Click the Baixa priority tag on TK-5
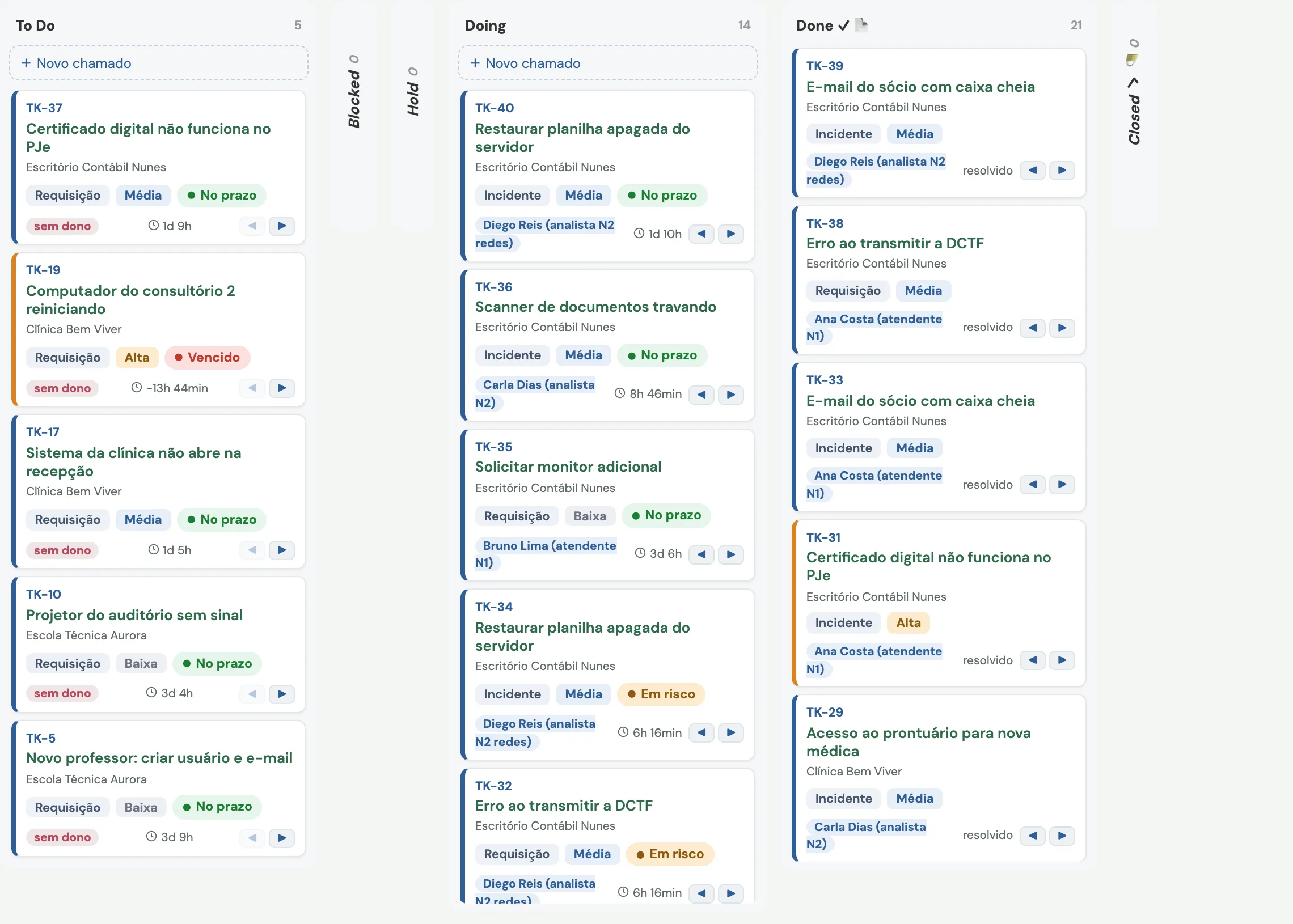This screenshot has width=1293, height=924. tap(141, 807)
